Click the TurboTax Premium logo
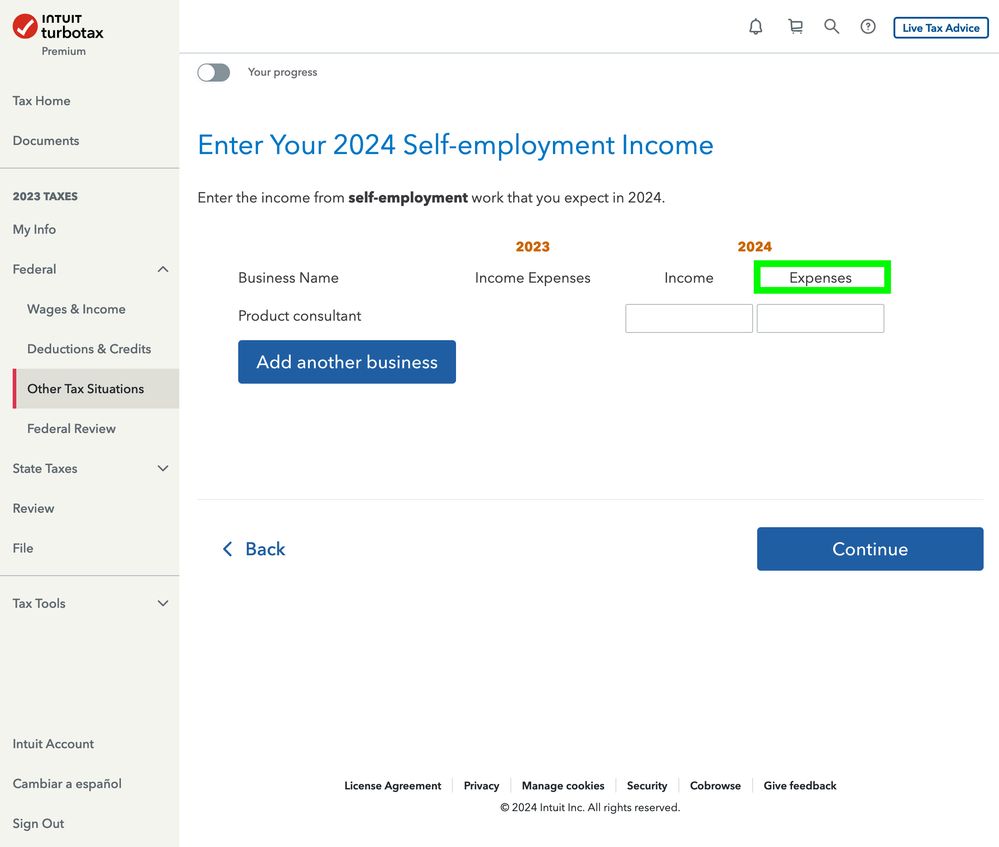This screenshot has height=847, width=999. coord(57,32)
